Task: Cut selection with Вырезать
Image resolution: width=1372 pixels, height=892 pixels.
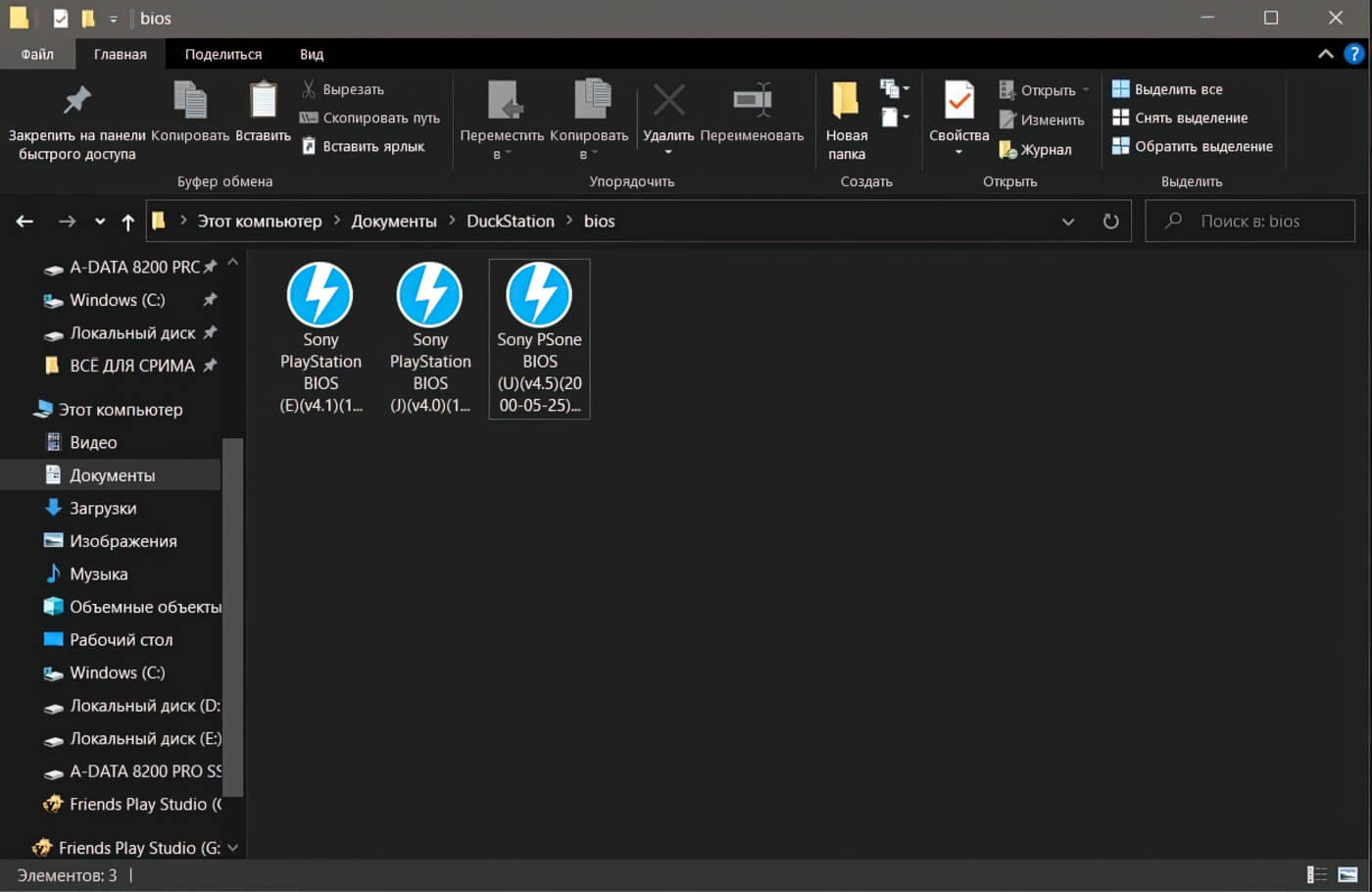Action: (x=343, y=89)
